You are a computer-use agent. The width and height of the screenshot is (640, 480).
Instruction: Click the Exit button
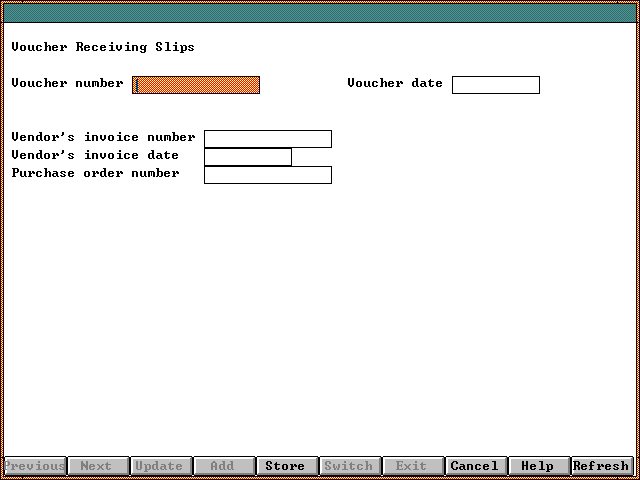tap(411, 466)
